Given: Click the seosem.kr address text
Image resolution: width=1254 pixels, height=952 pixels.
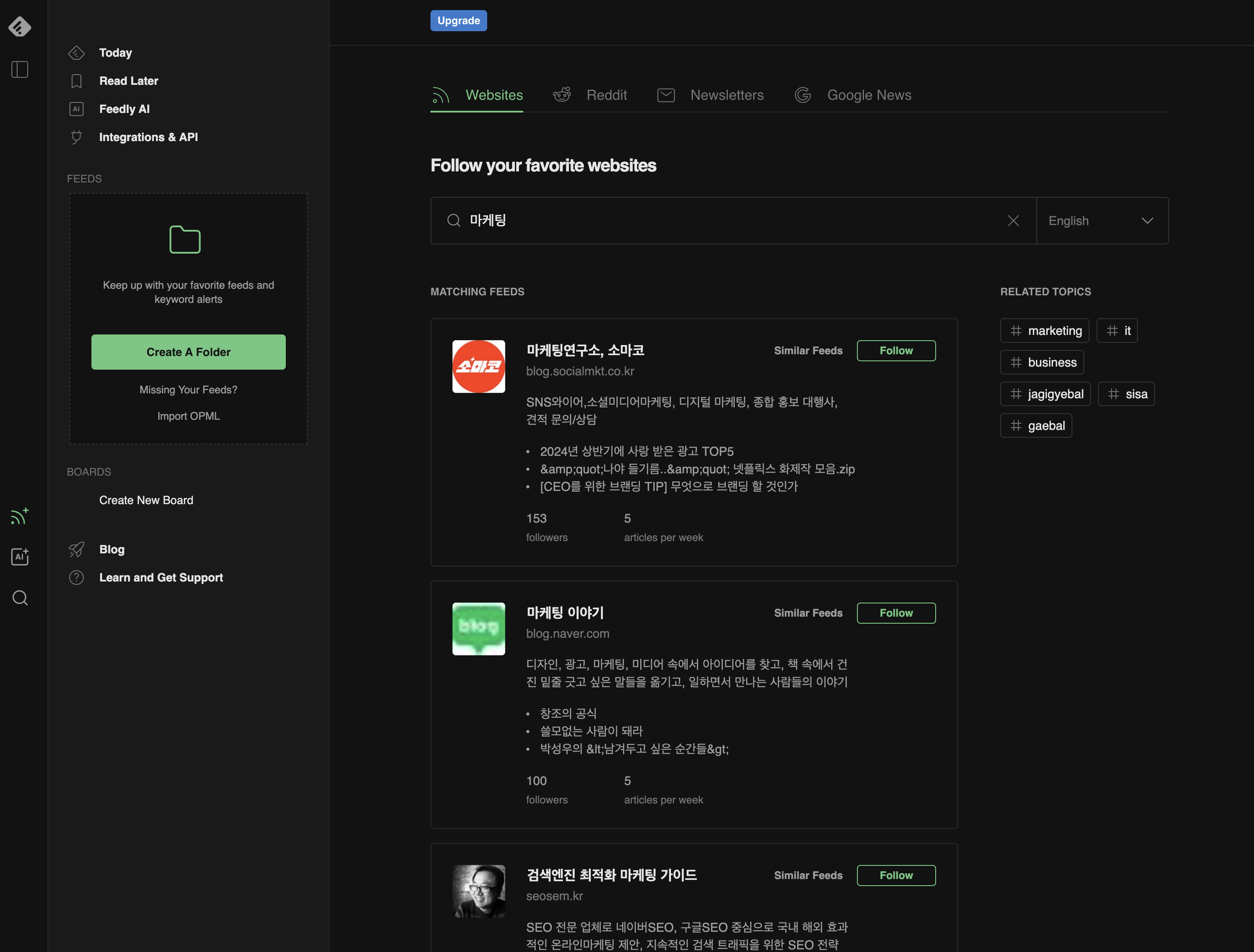Looking at the screenshot, I should (x=554, y=896).
